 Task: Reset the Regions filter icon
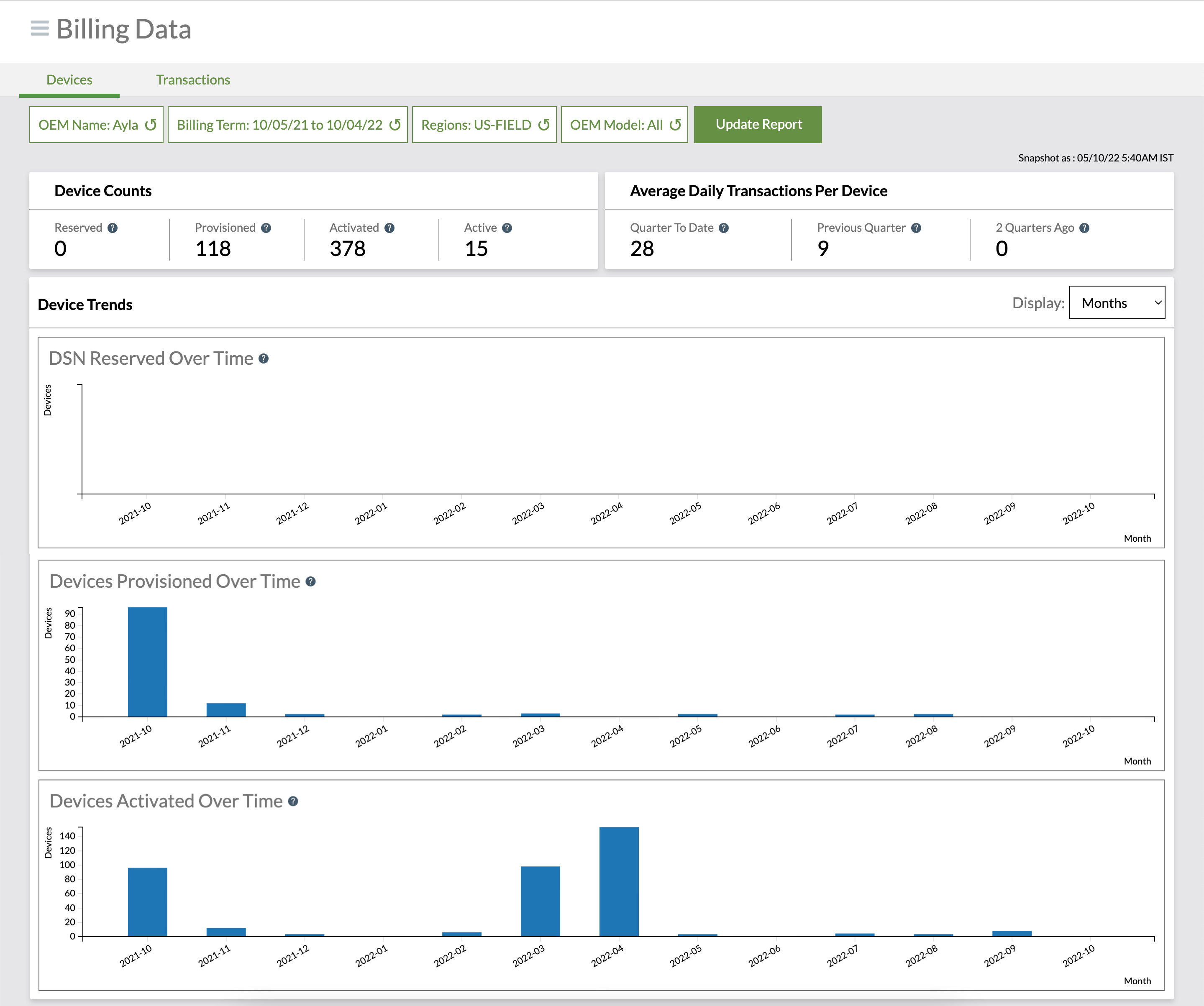click(544, 124)
